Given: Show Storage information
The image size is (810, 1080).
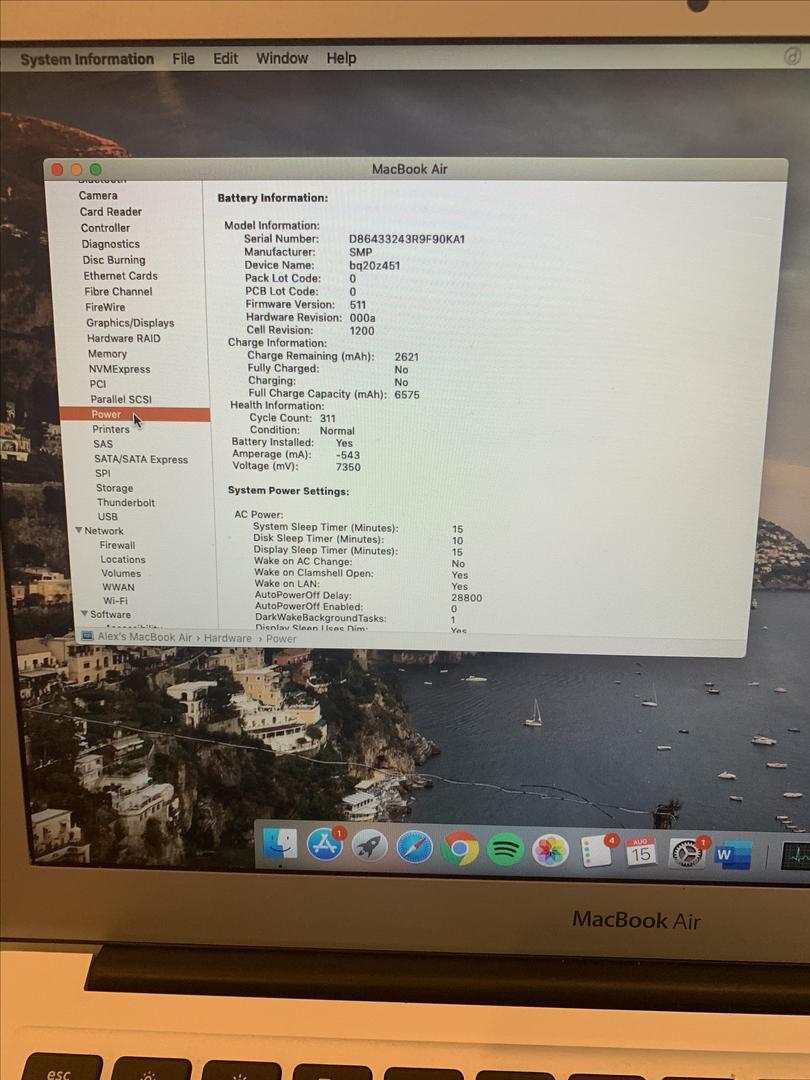Looking at the screenshot, I should pyautogui.click(x=114, y=488).
